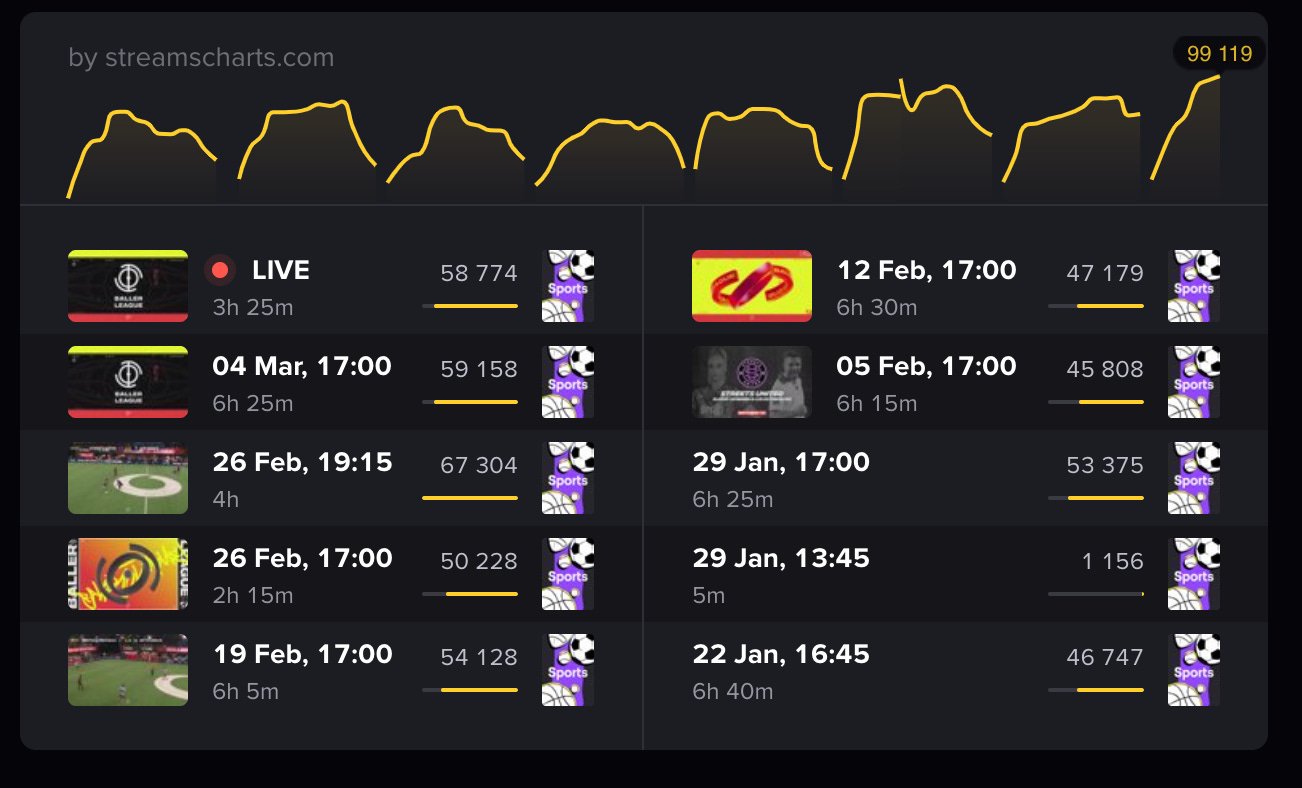
Task: Click Sports icon for 26 Feb 19:15 stream
Action: click(568, 478)
